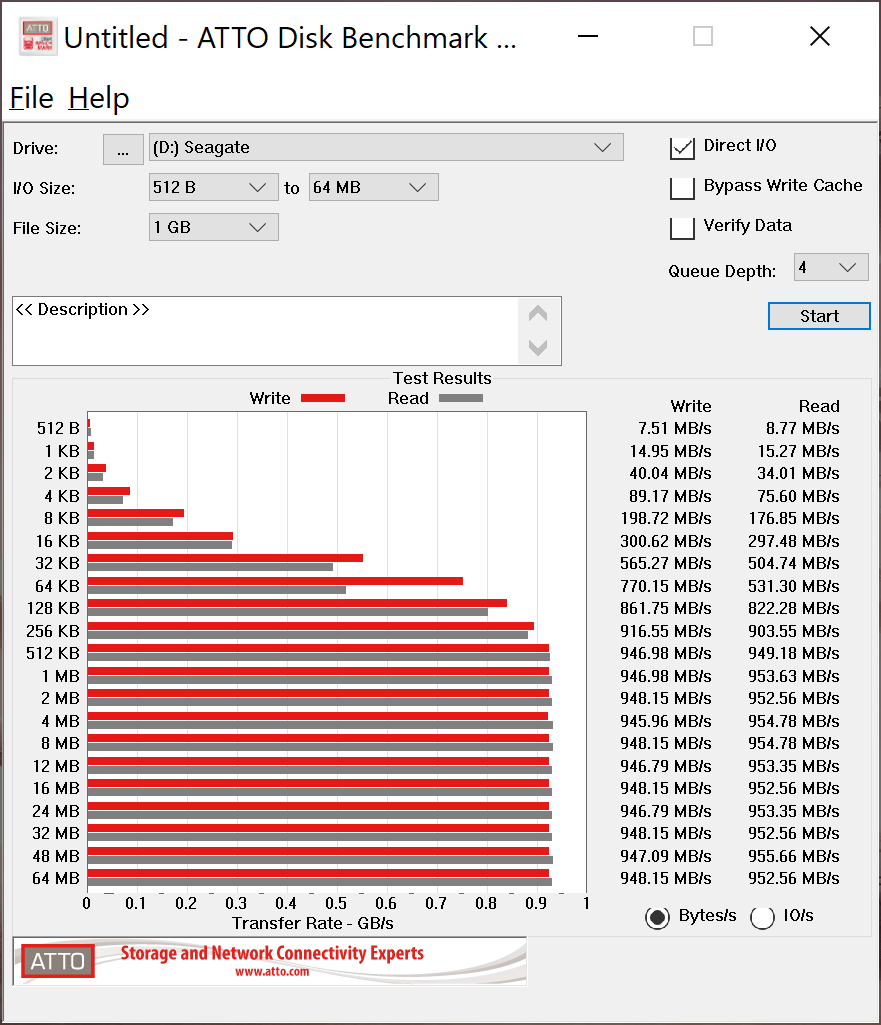
Task: Click the 128 KB row label
Action: [53, 609]
